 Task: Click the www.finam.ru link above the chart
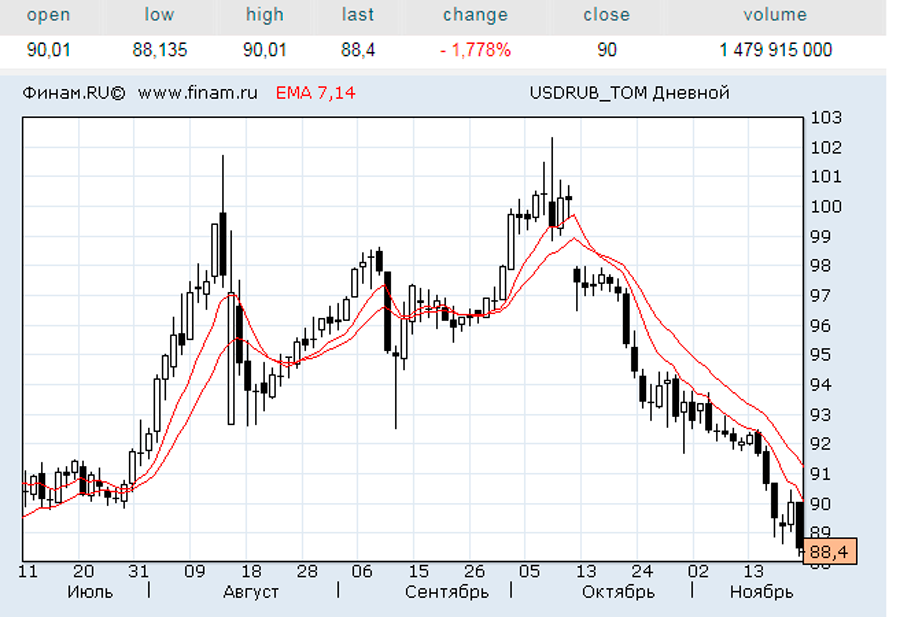[197, 93]
